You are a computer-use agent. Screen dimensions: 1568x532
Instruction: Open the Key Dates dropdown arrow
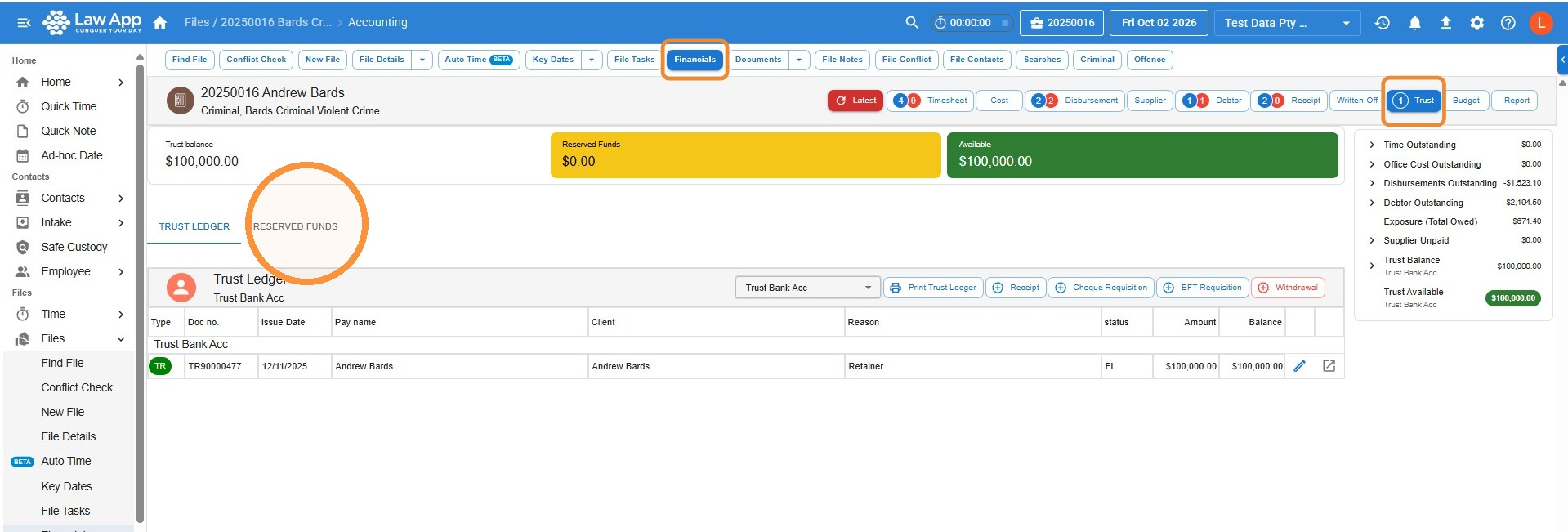click(592, 60)
